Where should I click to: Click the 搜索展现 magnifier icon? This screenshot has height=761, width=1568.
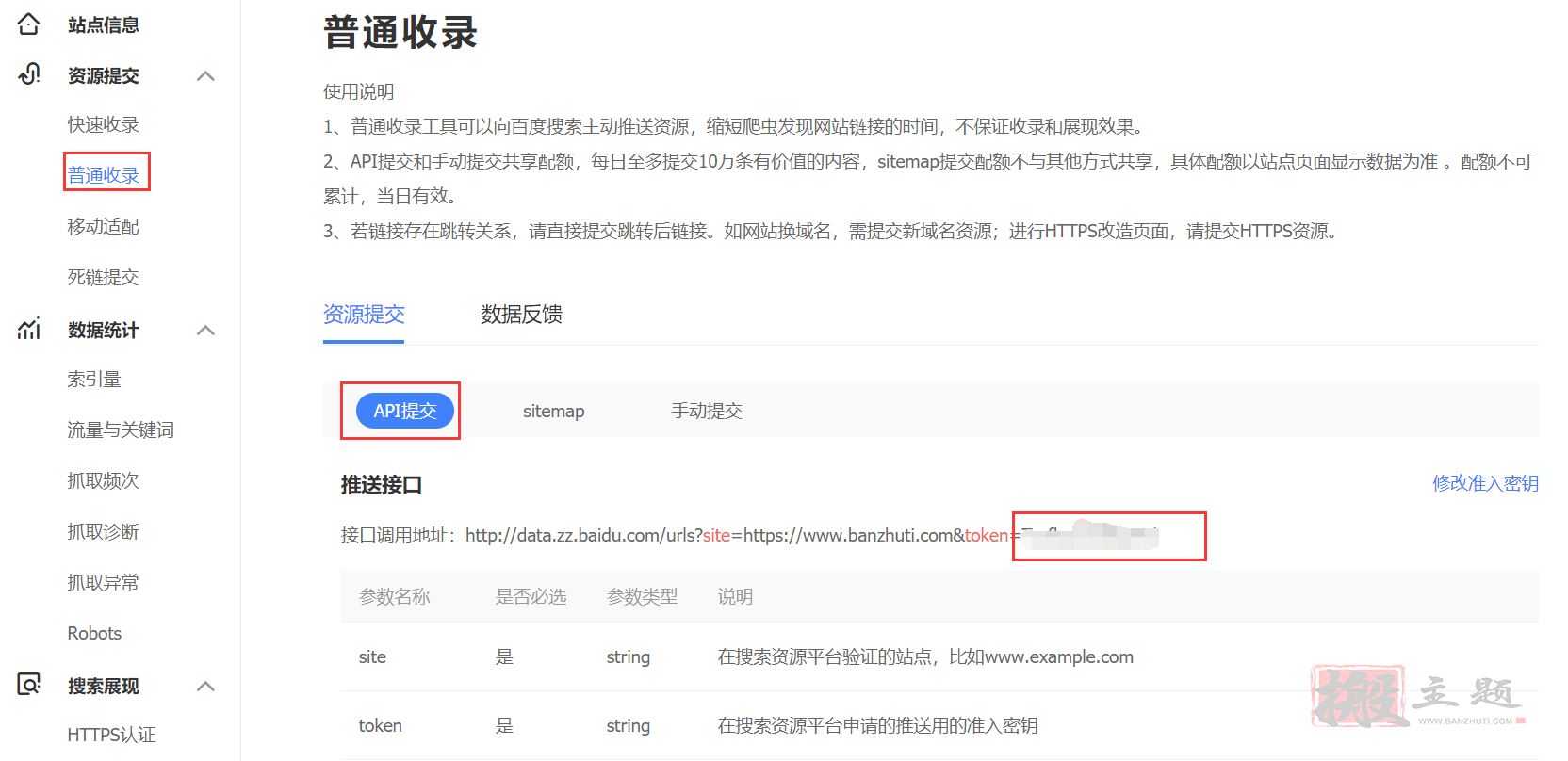(x=29, y=685)
